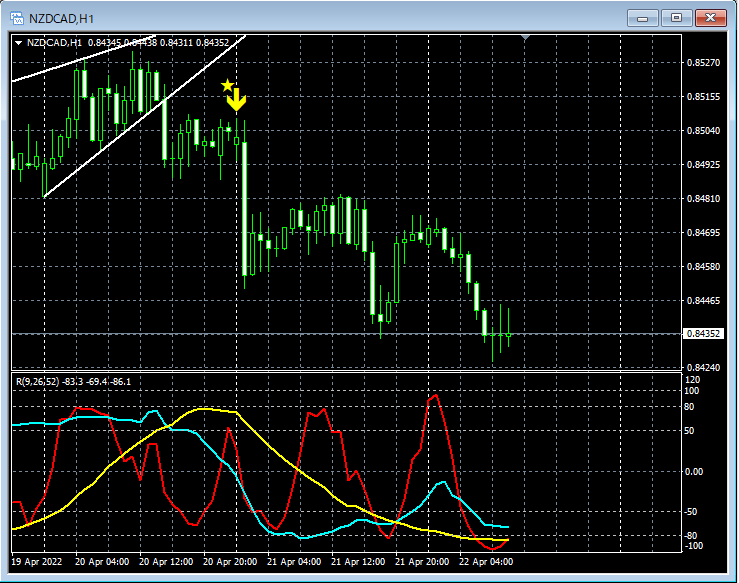Click the yellow down-arrow sell signal
Viewport: 739px width, 583px height.
click(x=237, y=99)
